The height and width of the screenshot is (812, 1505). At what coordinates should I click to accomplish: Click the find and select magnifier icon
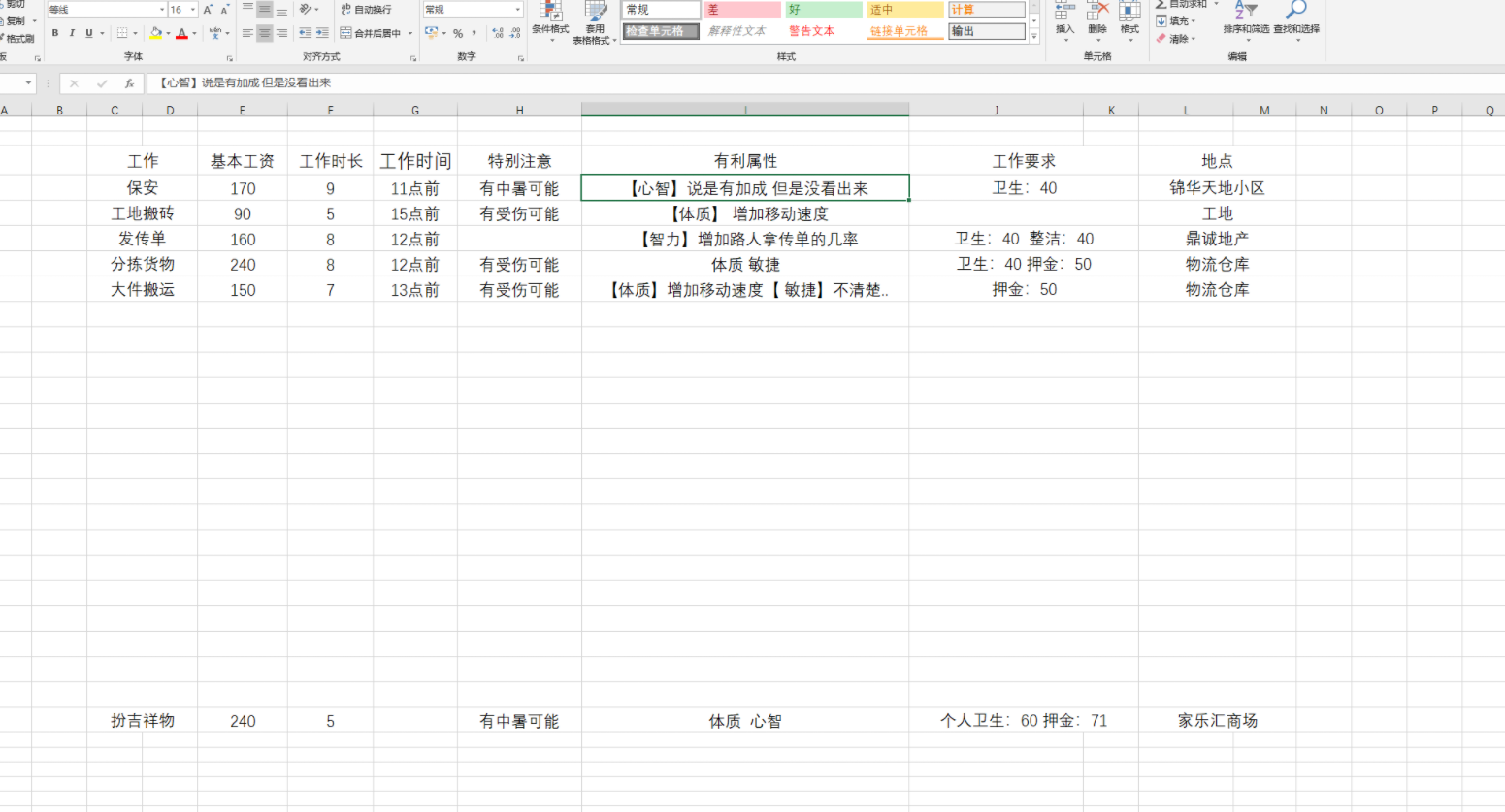tap(1295, 12)
